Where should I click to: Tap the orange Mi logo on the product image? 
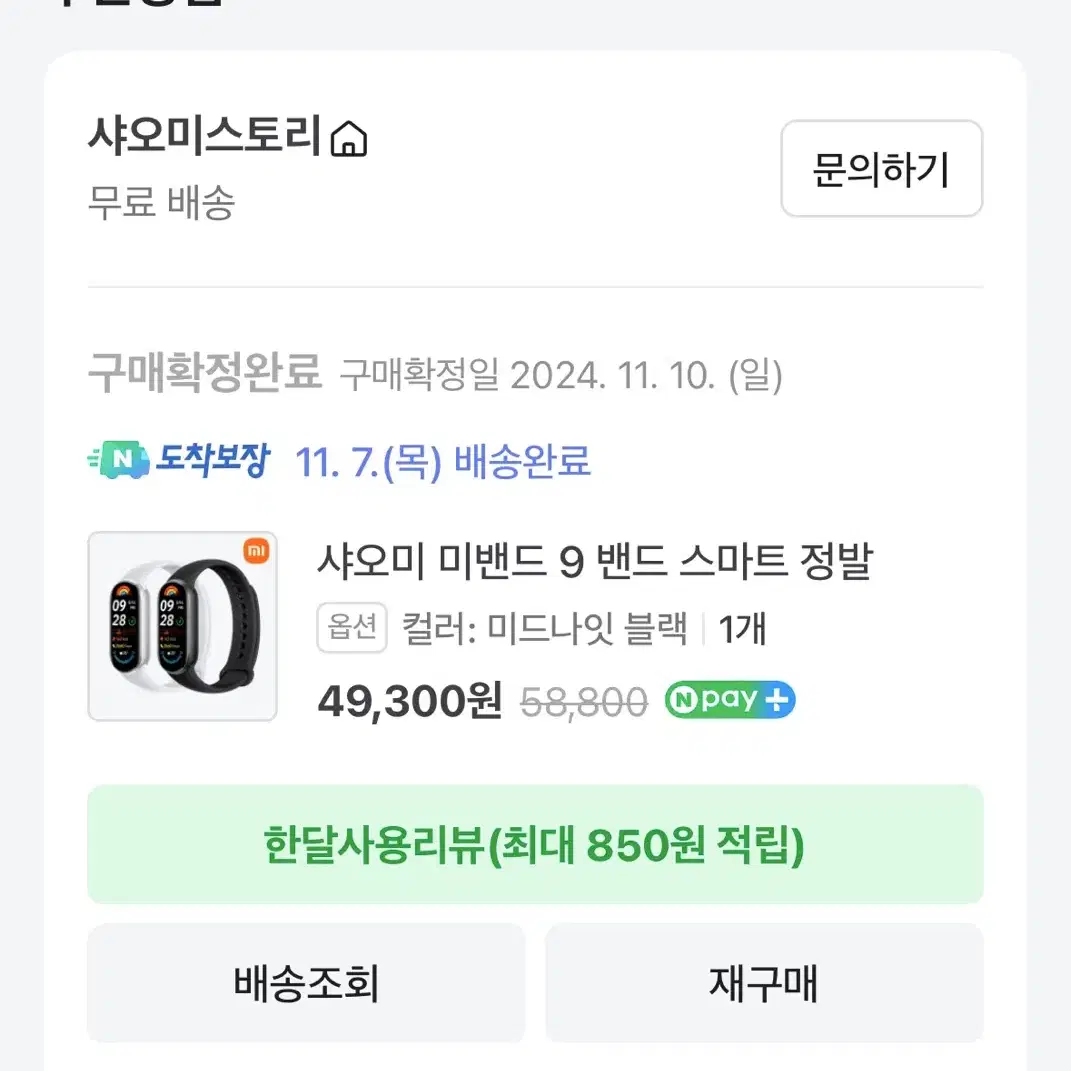coord(256,551)
